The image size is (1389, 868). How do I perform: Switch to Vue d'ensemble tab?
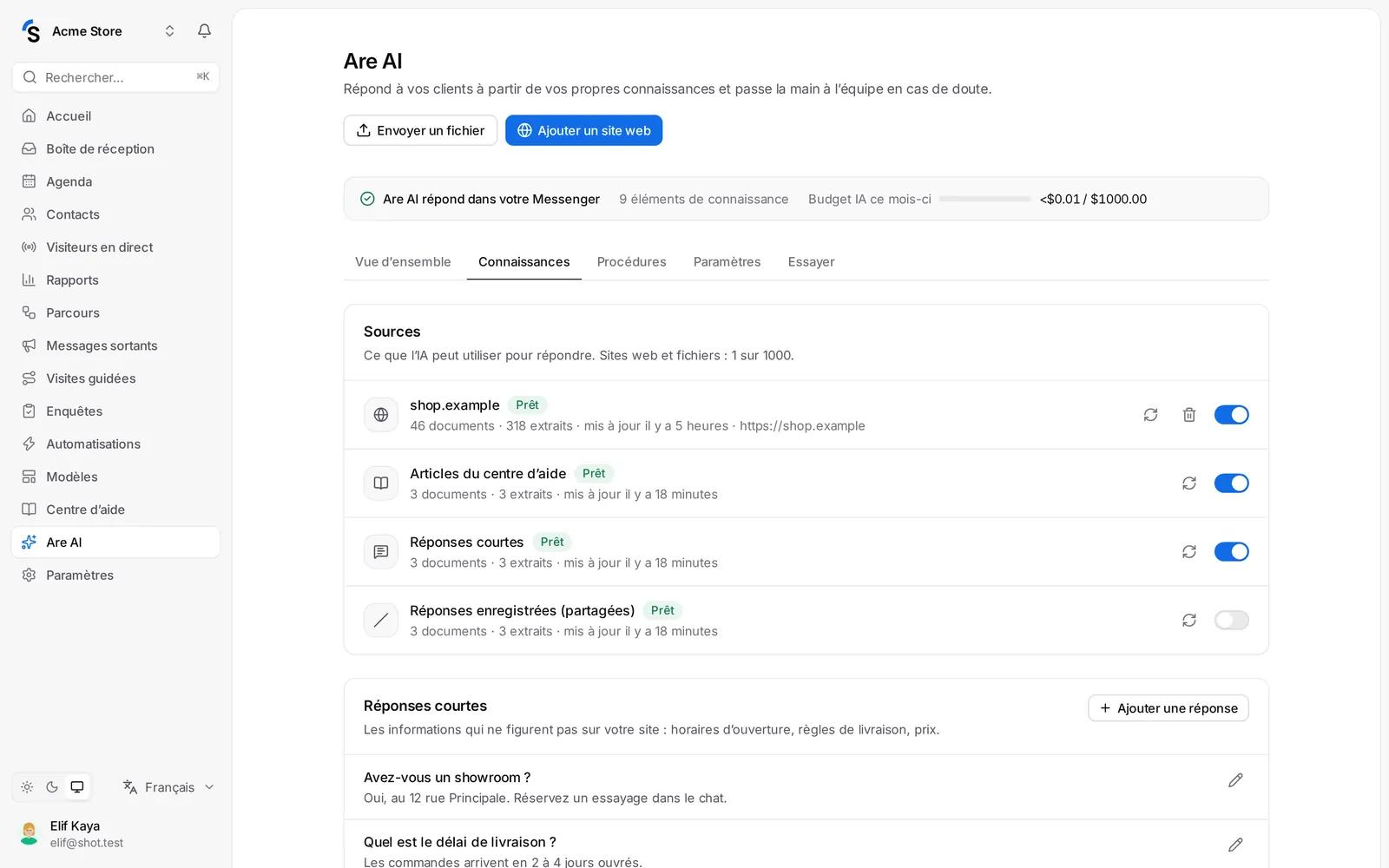pyautogui.click(x=403, y=262)
